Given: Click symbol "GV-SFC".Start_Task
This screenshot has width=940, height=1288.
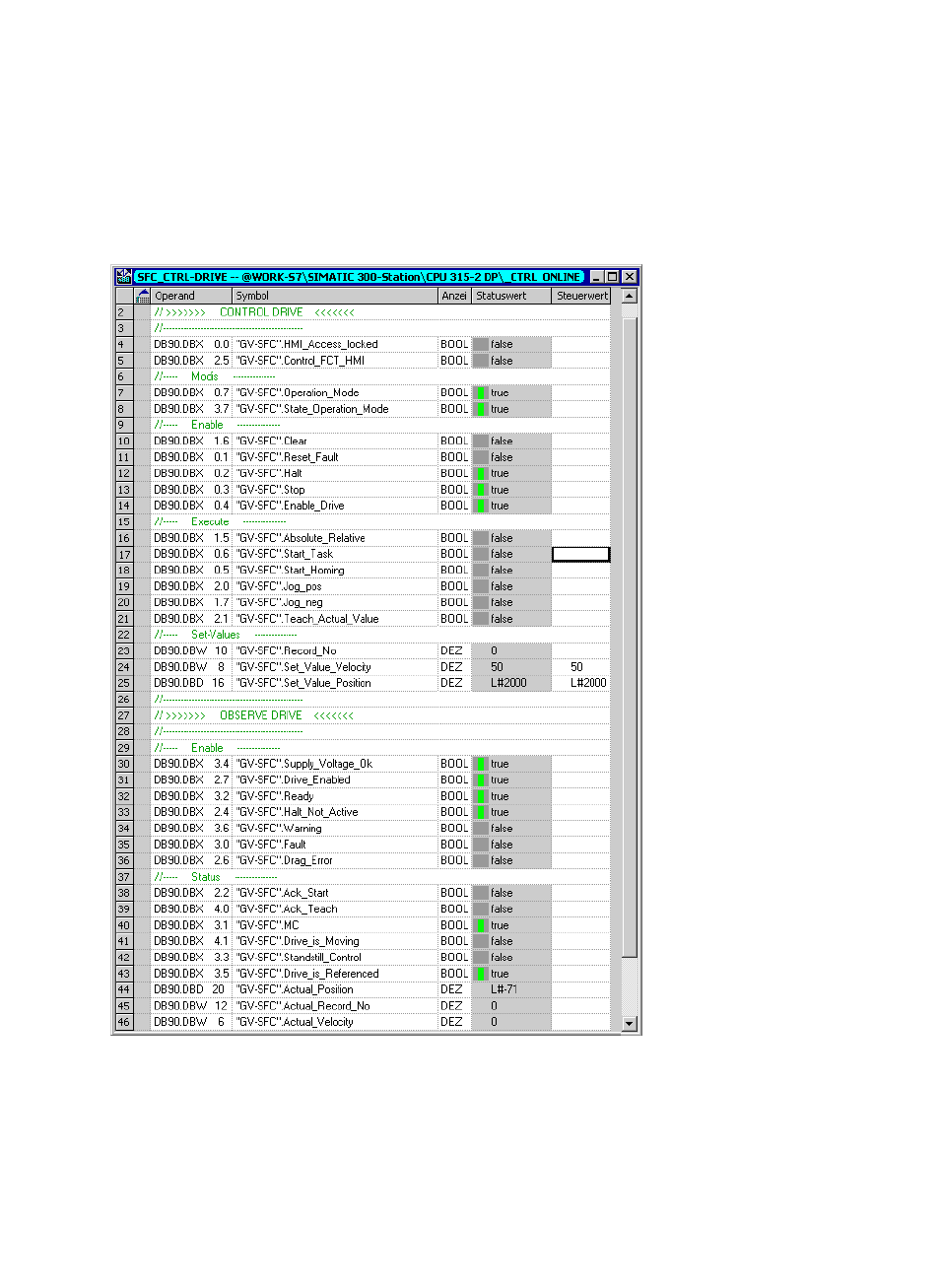Looking at the screenshot, I should pos(285,554).
